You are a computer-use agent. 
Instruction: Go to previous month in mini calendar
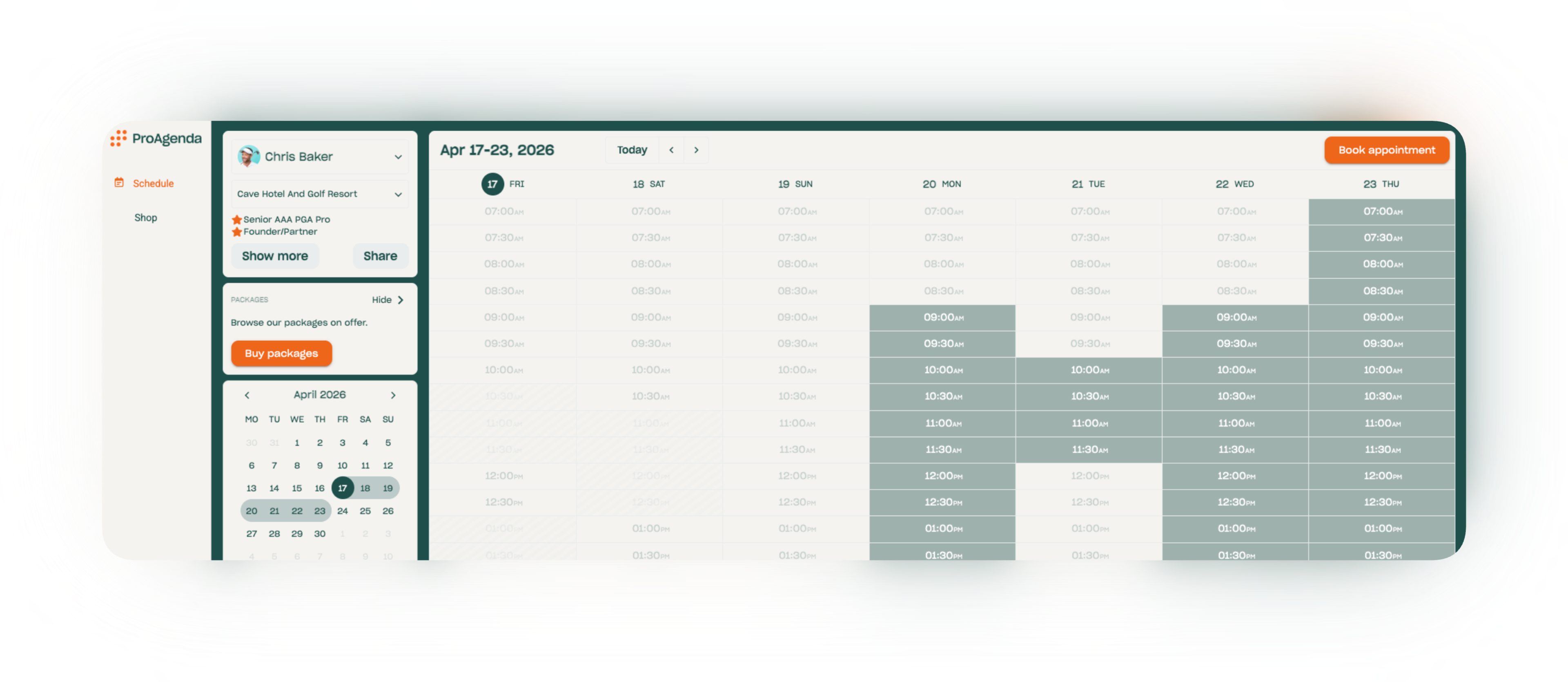pos(247,395)
